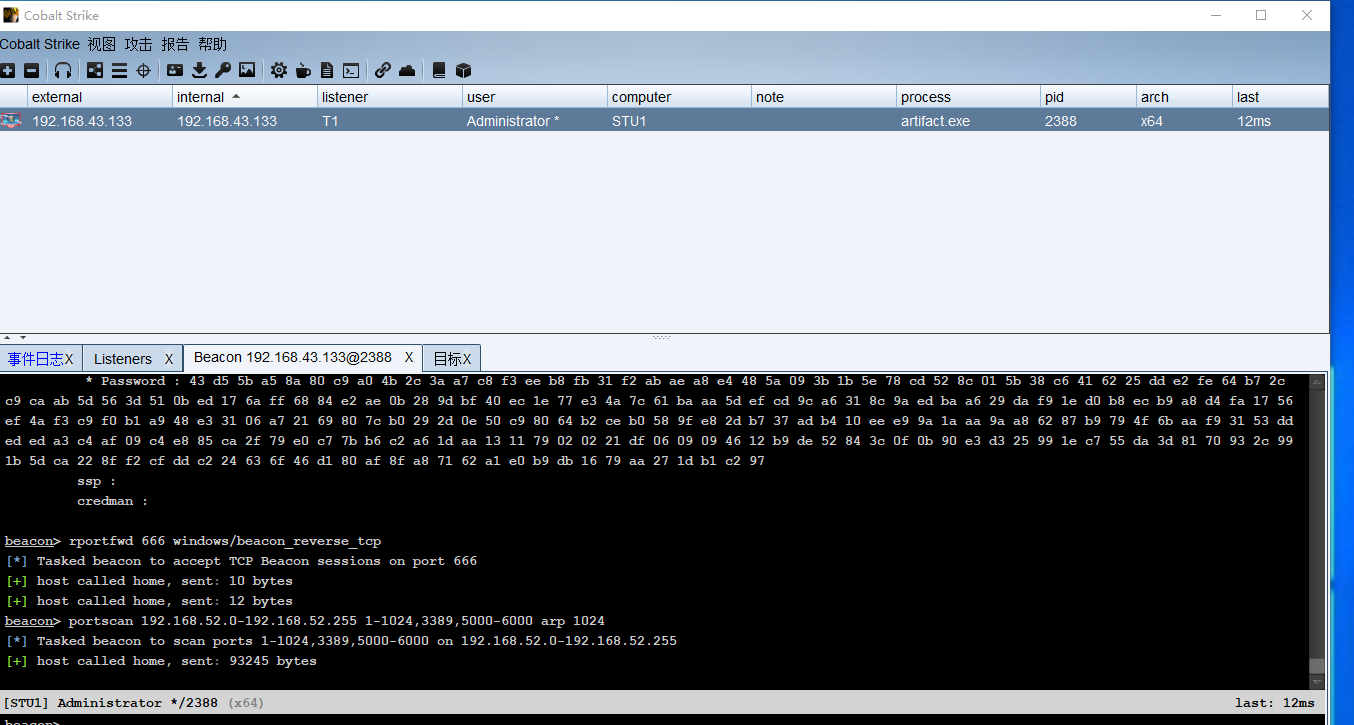The height and width of the screenshot is (725, 1354).
Task: Sort sessions by external column
Action: pos(100,97)
